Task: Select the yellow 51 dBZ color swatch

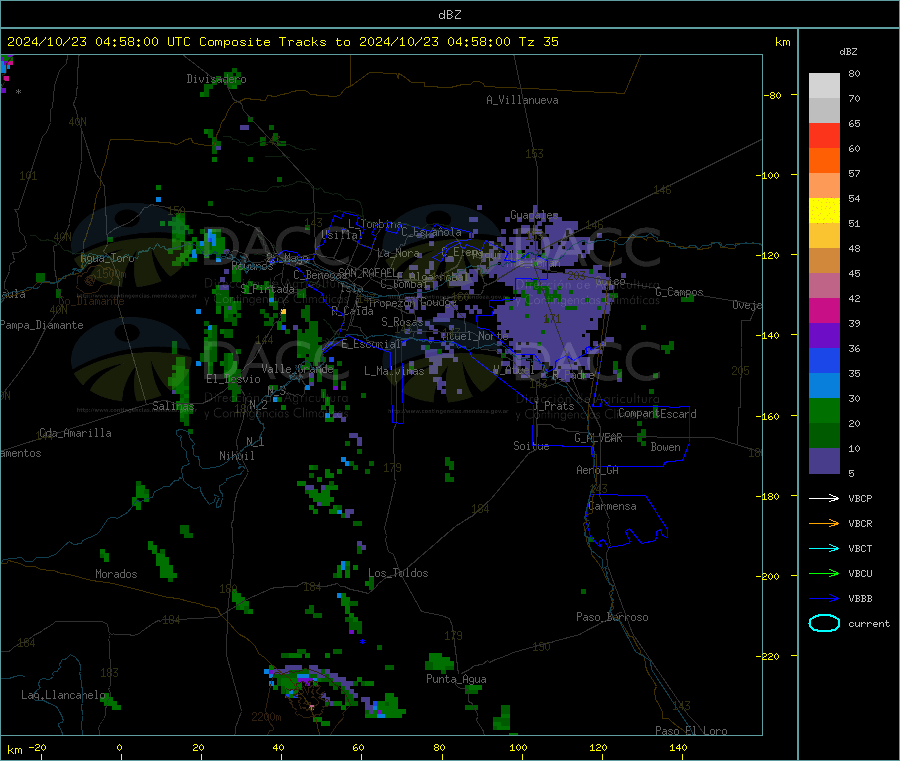Action: 824,211
